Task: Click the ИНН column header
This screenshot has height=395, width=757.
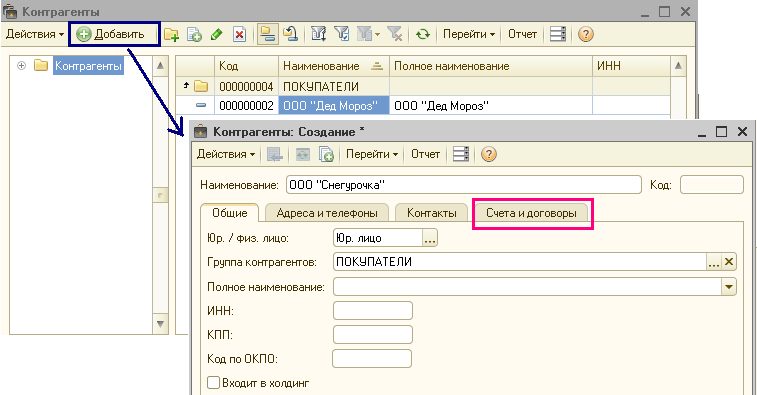Action: tap(631, 66)
